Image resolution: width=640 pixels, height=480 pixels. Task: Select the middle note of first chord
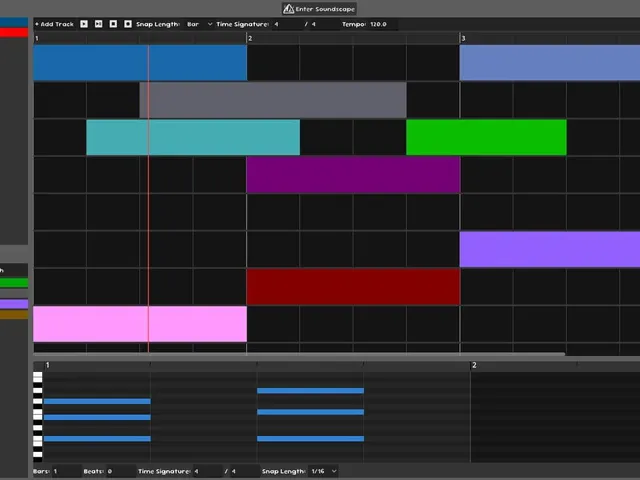[x=97, y=417]
